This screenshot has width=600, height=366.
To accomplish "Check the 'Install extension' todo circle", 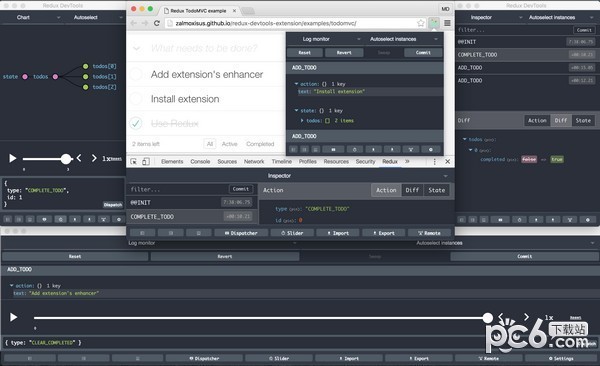I will pos(136,99).
